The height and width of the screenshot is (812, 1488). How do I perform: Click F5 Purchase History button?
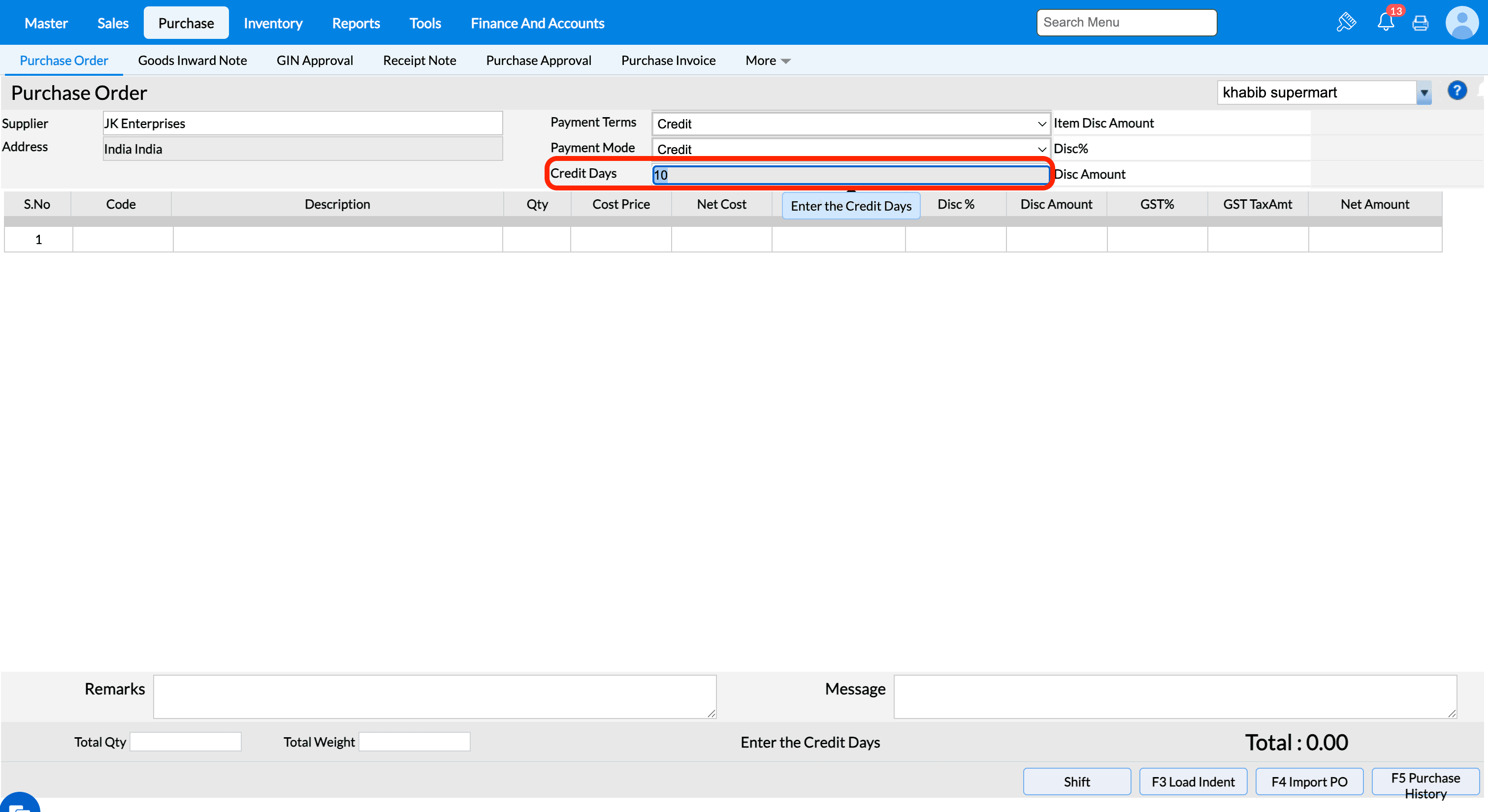pyautogui.click(x=1424, y=781)
